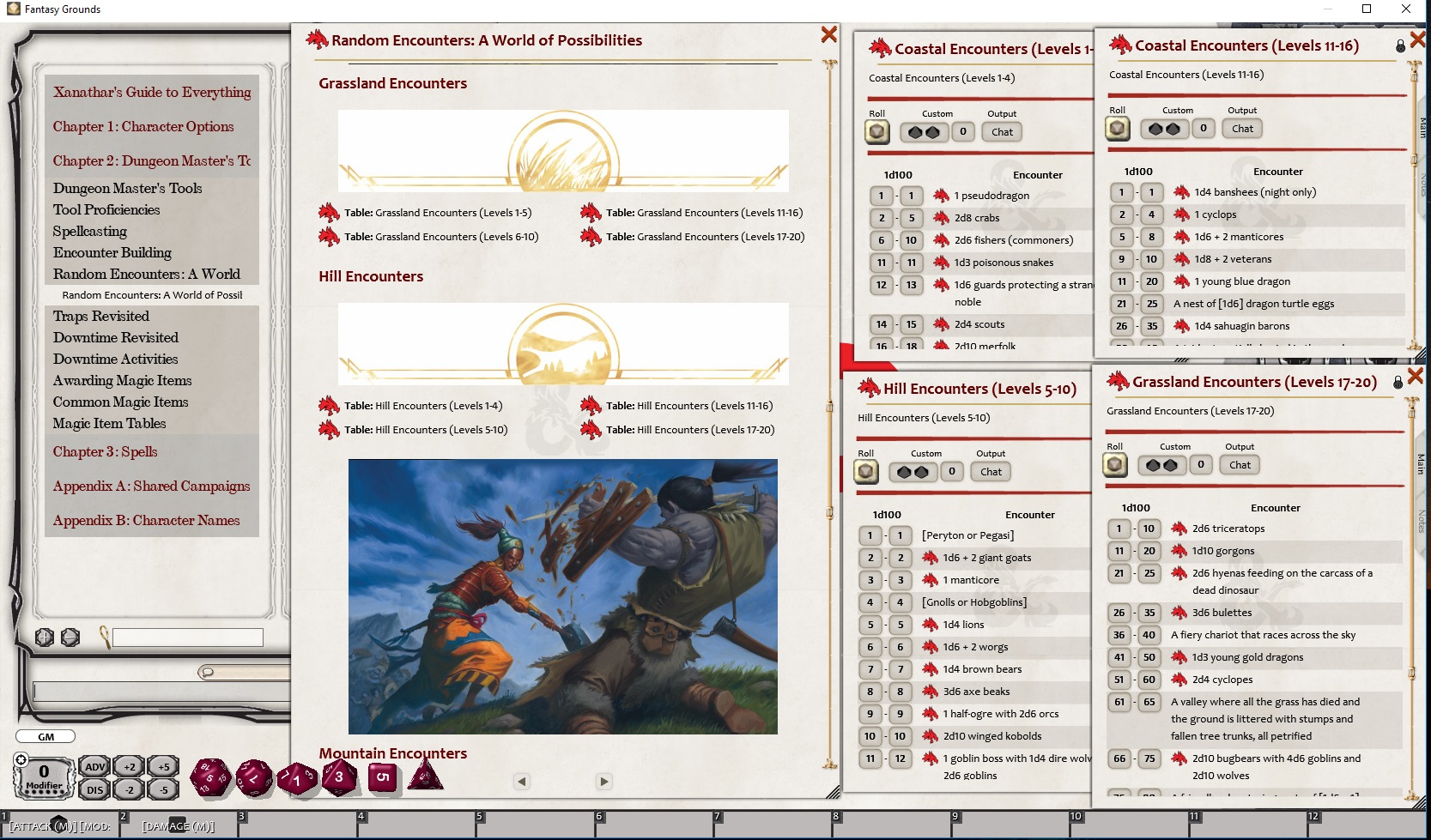The height and width of the screenshot is (840, 1431).
Task: Expand Chapter 2: Dungeon Master's Tools entry
Action: click(153, 160)
